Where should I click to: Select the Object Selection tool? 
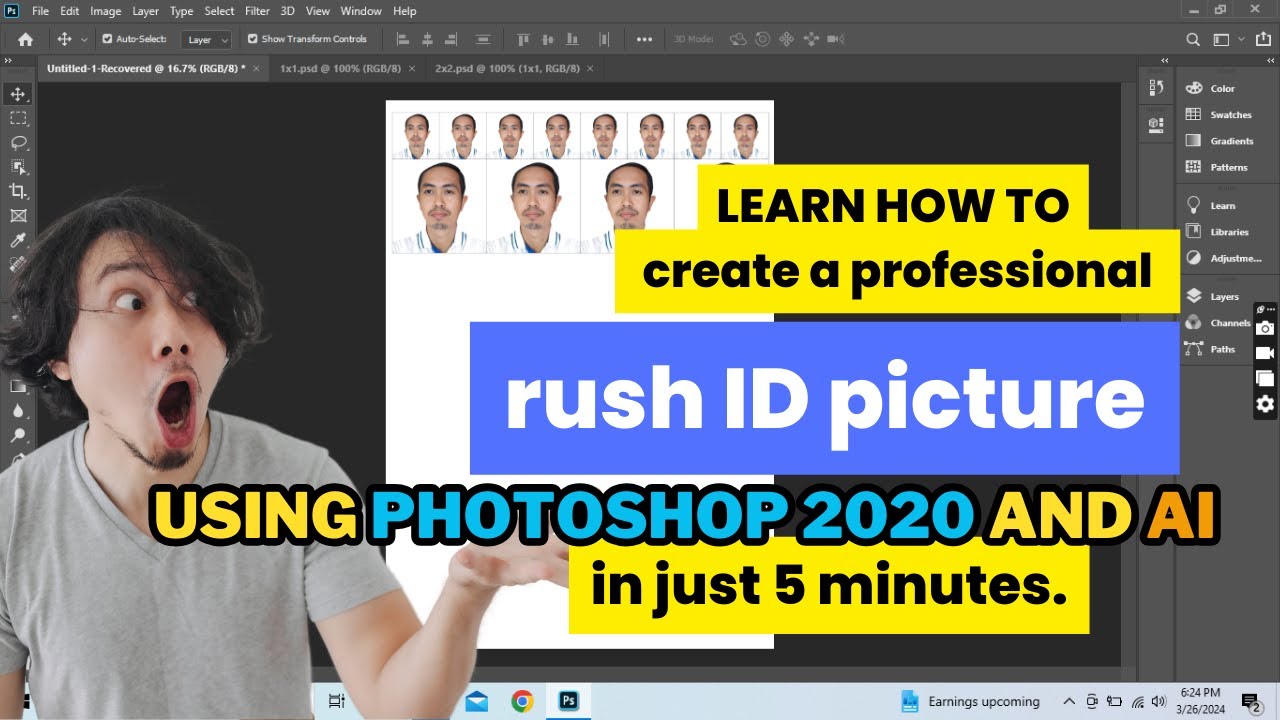[x=18, y=166]
